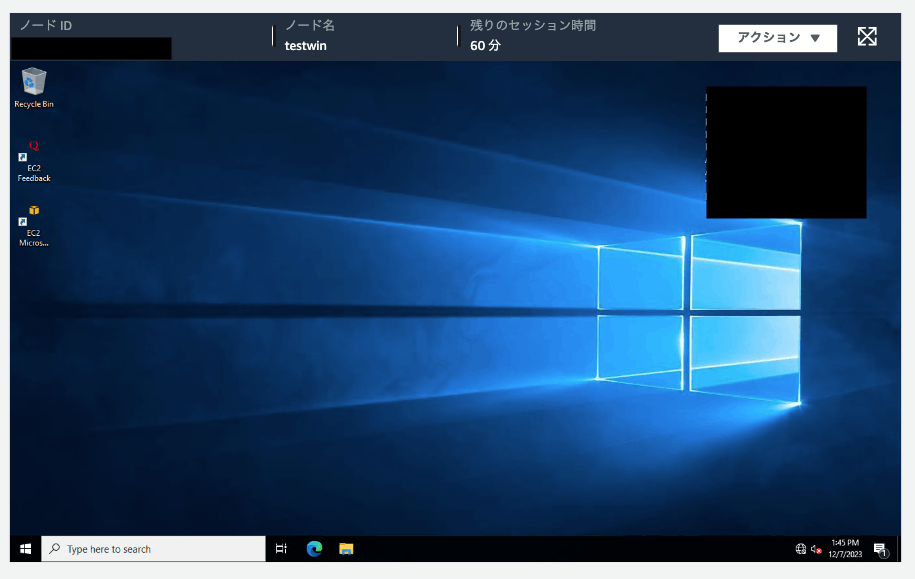Click the ノード名 label
This screenshot has width=915, height=579.
click(309, 25)
